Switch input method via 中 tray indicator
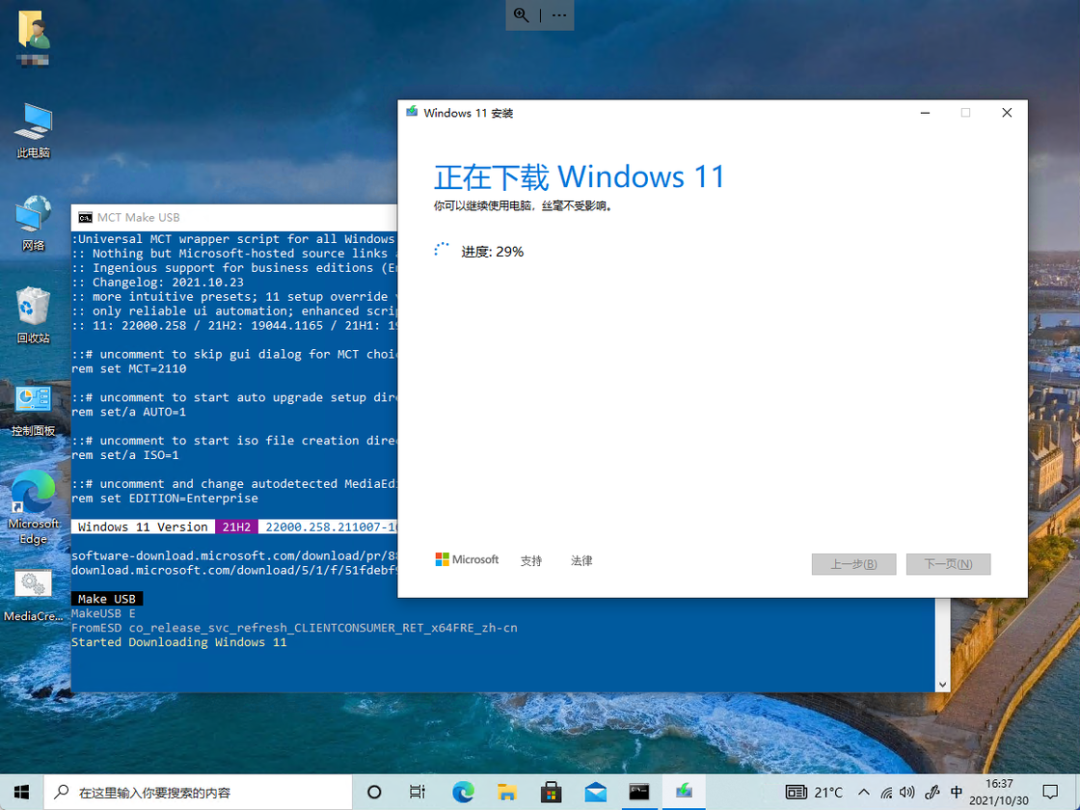 956,791
